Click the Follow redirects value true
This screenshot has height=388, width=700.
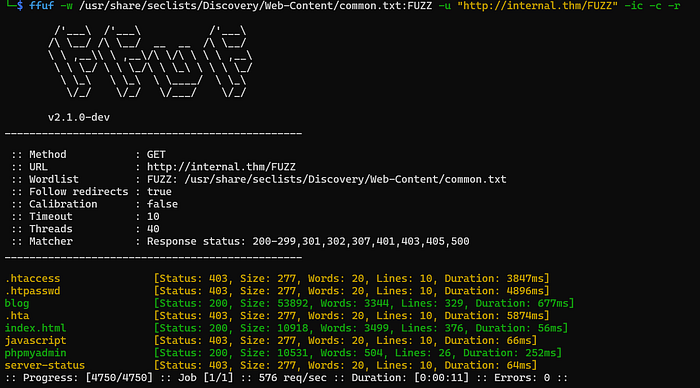(x=159, y=192)
